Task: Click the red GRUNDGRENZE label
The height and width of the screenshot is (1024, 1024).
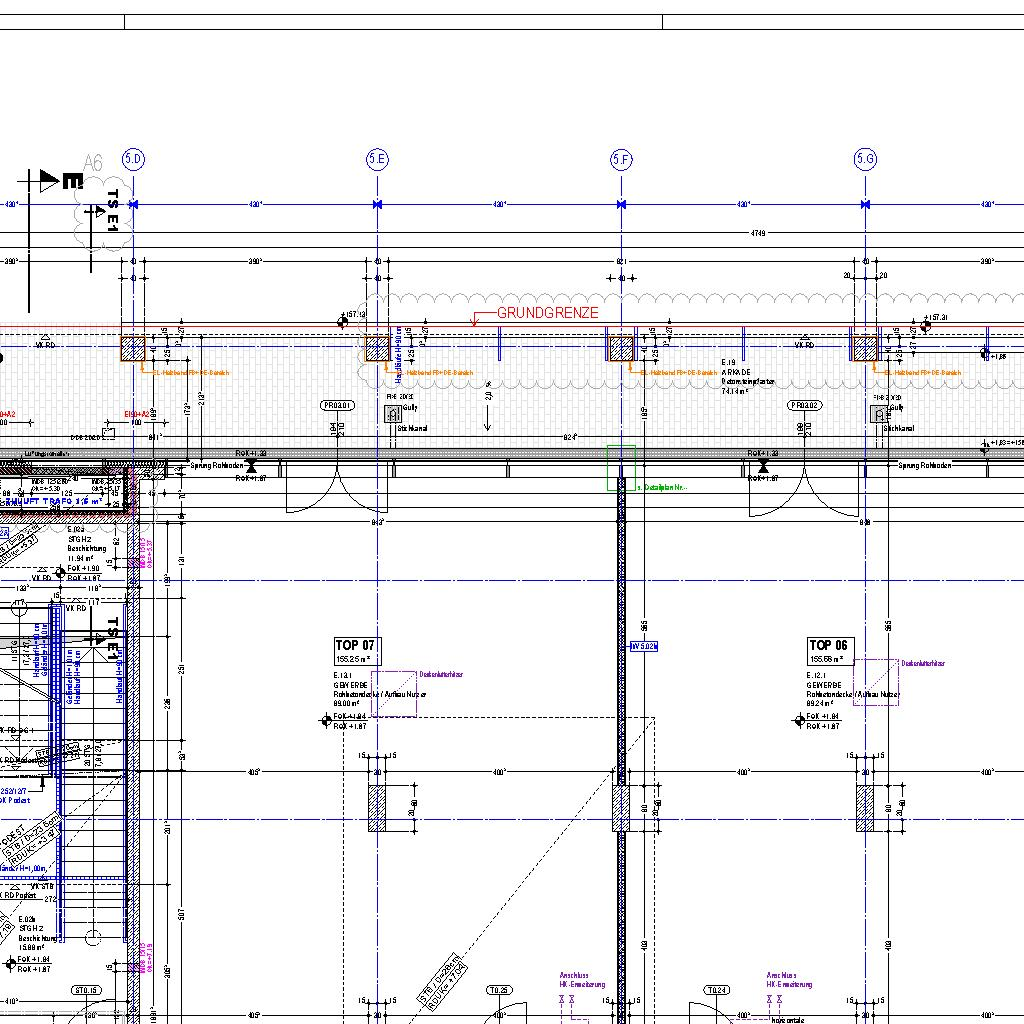Action: click(x=547, y=313)
